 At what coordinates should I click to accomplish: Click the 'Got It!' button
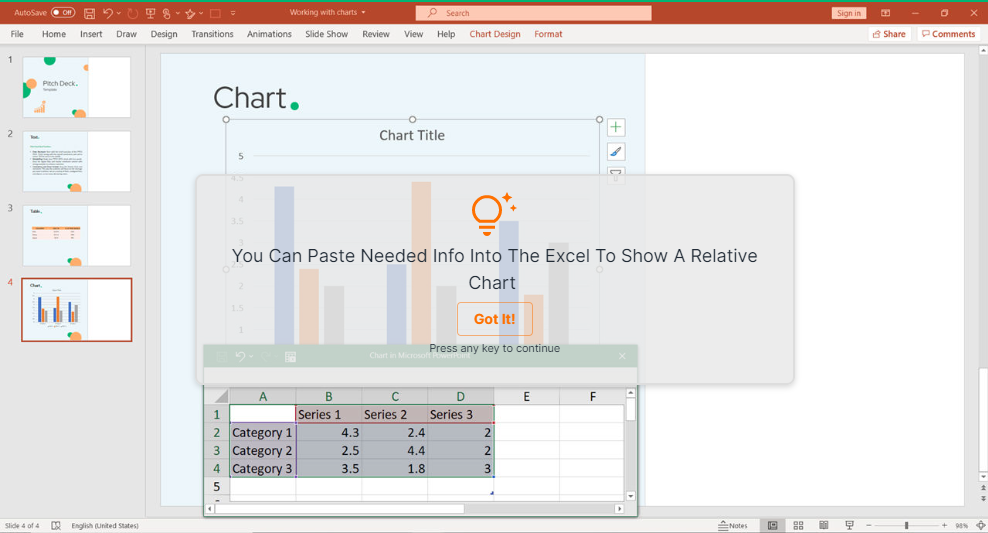495,319
